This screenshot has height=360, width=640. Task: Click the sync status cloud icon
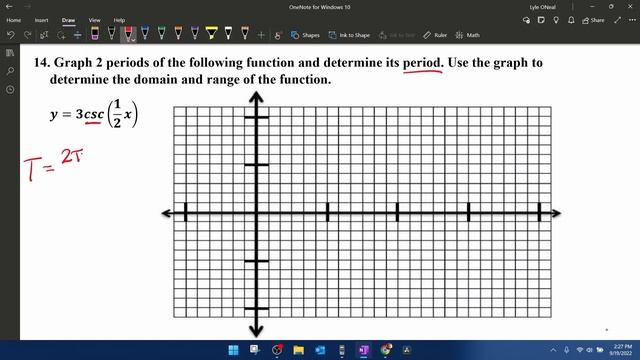pos(526,20)
